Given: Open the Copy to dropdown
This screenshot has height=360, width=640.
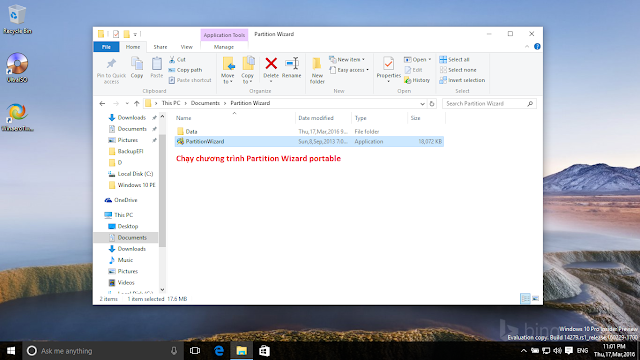Looking at the screenshot, I should click(x=247, y=70).
